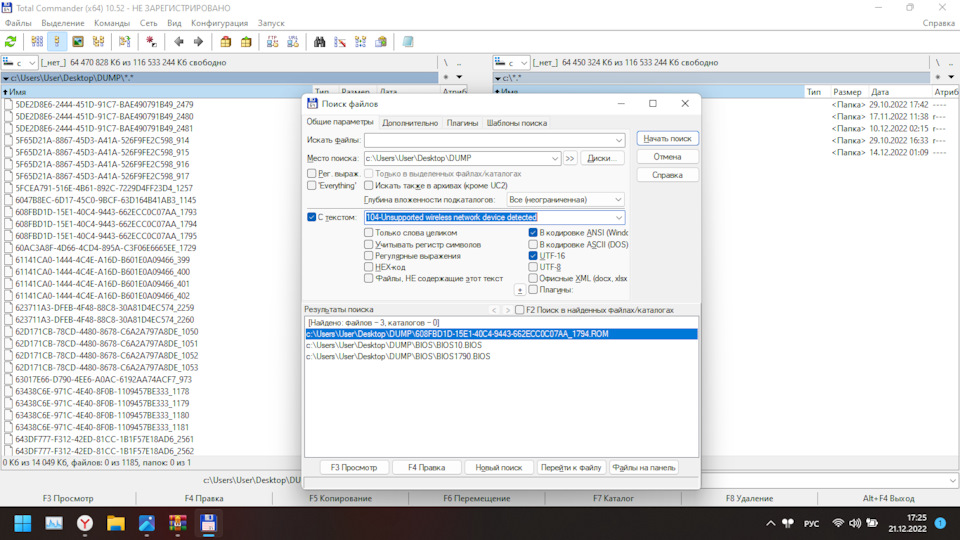The height and width of the screenshot is (540, 960).
Task: Select result BIOS1790.BIOS in results list
Action: 398,356
